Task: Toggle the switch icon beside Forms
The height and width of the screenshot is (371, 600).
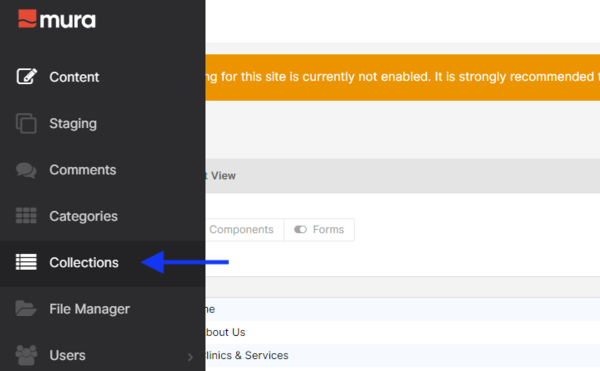Action: [300, 229]
